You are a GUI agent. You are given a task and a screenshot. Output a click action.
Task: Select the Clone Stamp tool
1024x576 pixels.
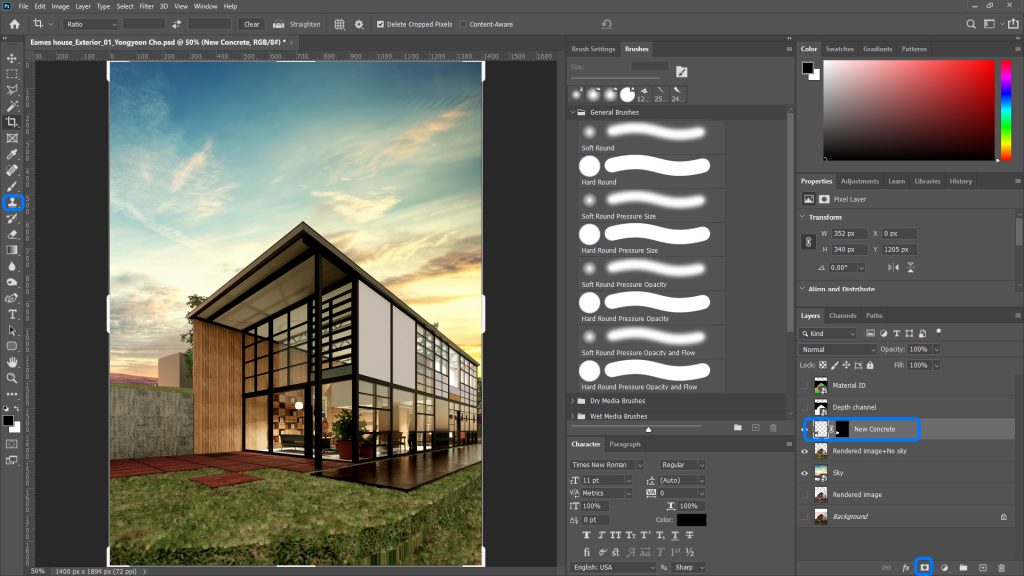pos(13,202)
